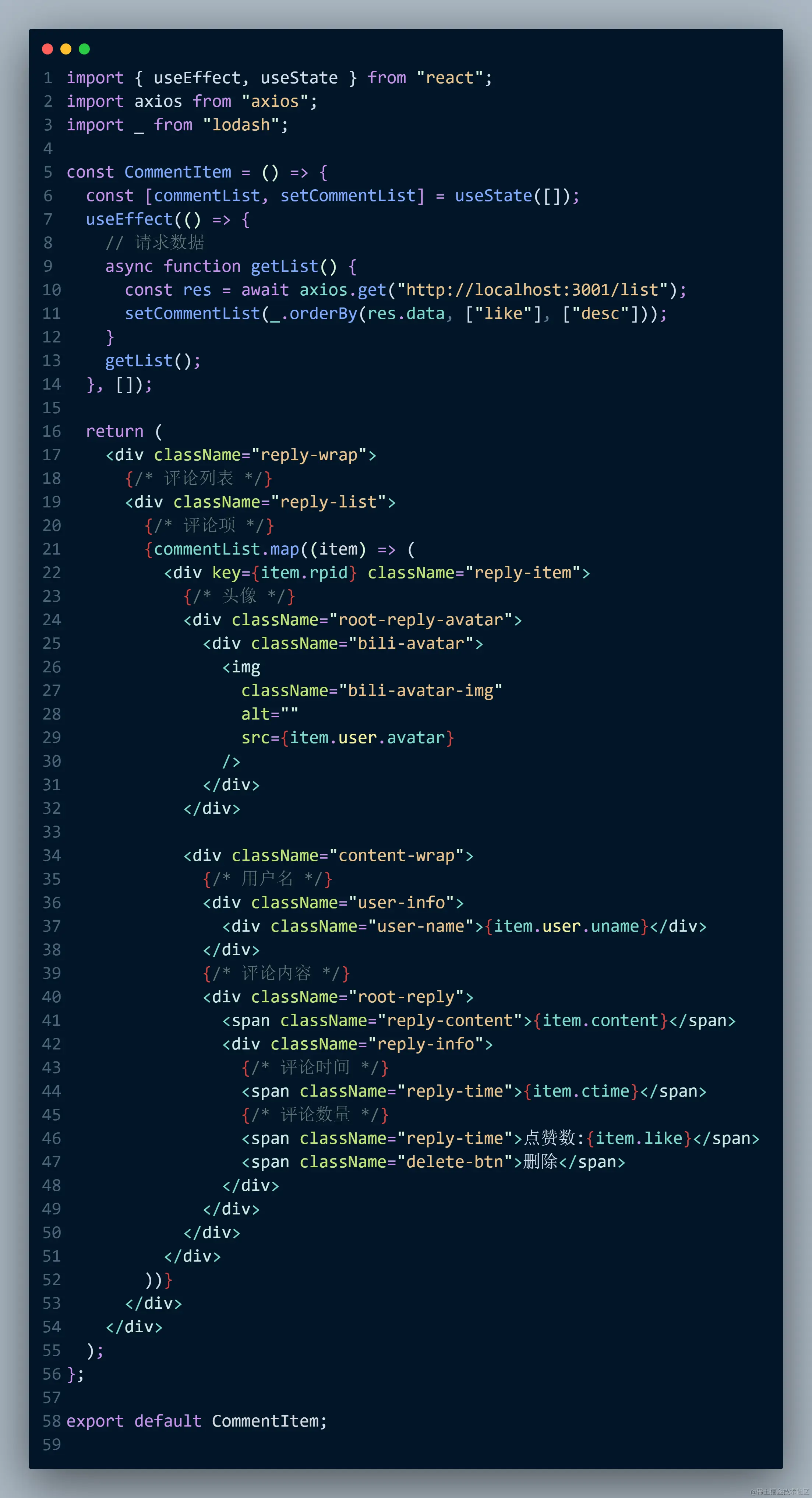Click the "评论项" comment
812x1498 pixels.
coord(209,526)
